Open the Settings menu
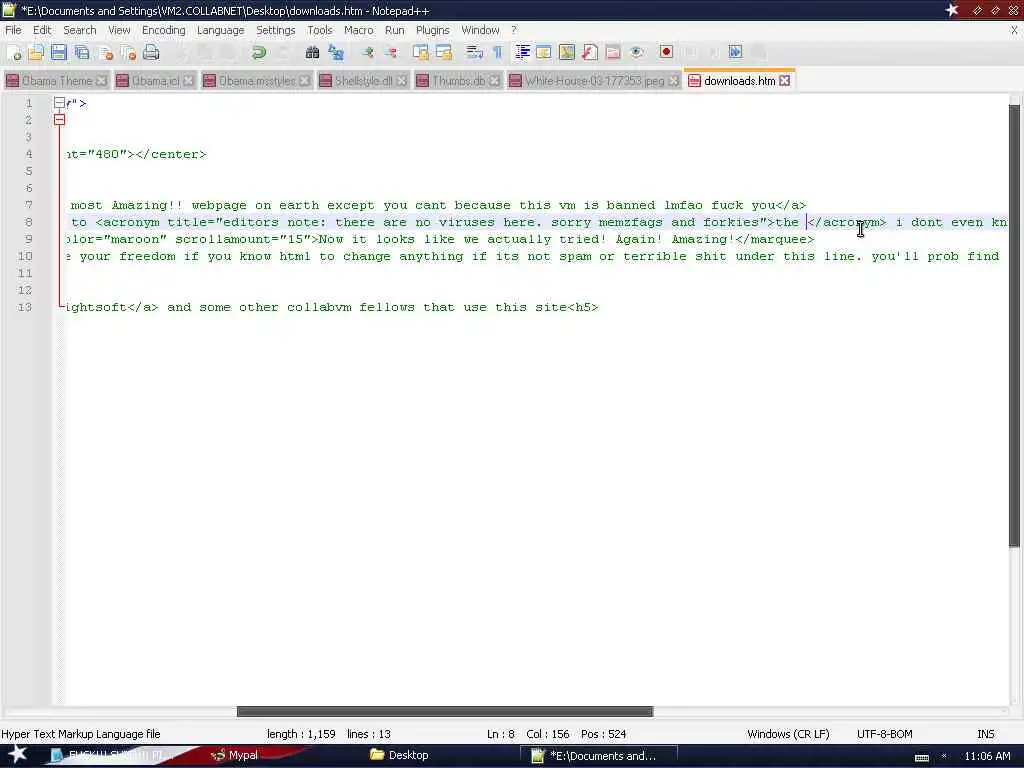The height and width of the screenshot is (768, 1024). coord(276,30)
